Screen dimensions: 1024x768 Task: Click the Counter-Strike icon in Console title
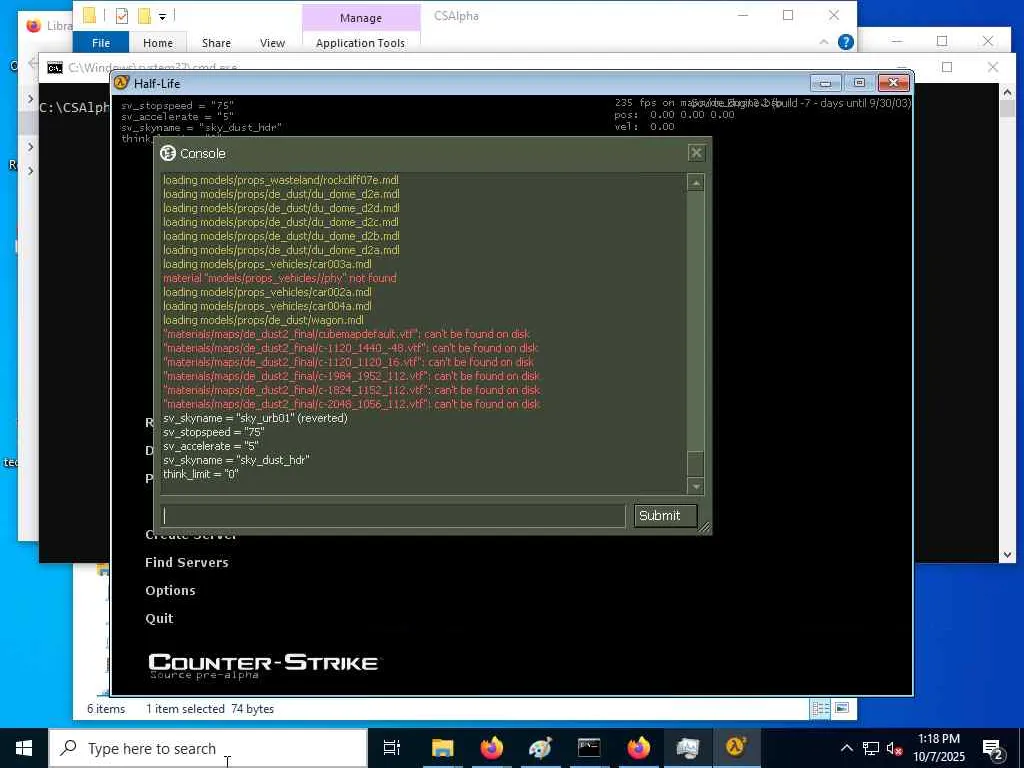coord(168,153)
